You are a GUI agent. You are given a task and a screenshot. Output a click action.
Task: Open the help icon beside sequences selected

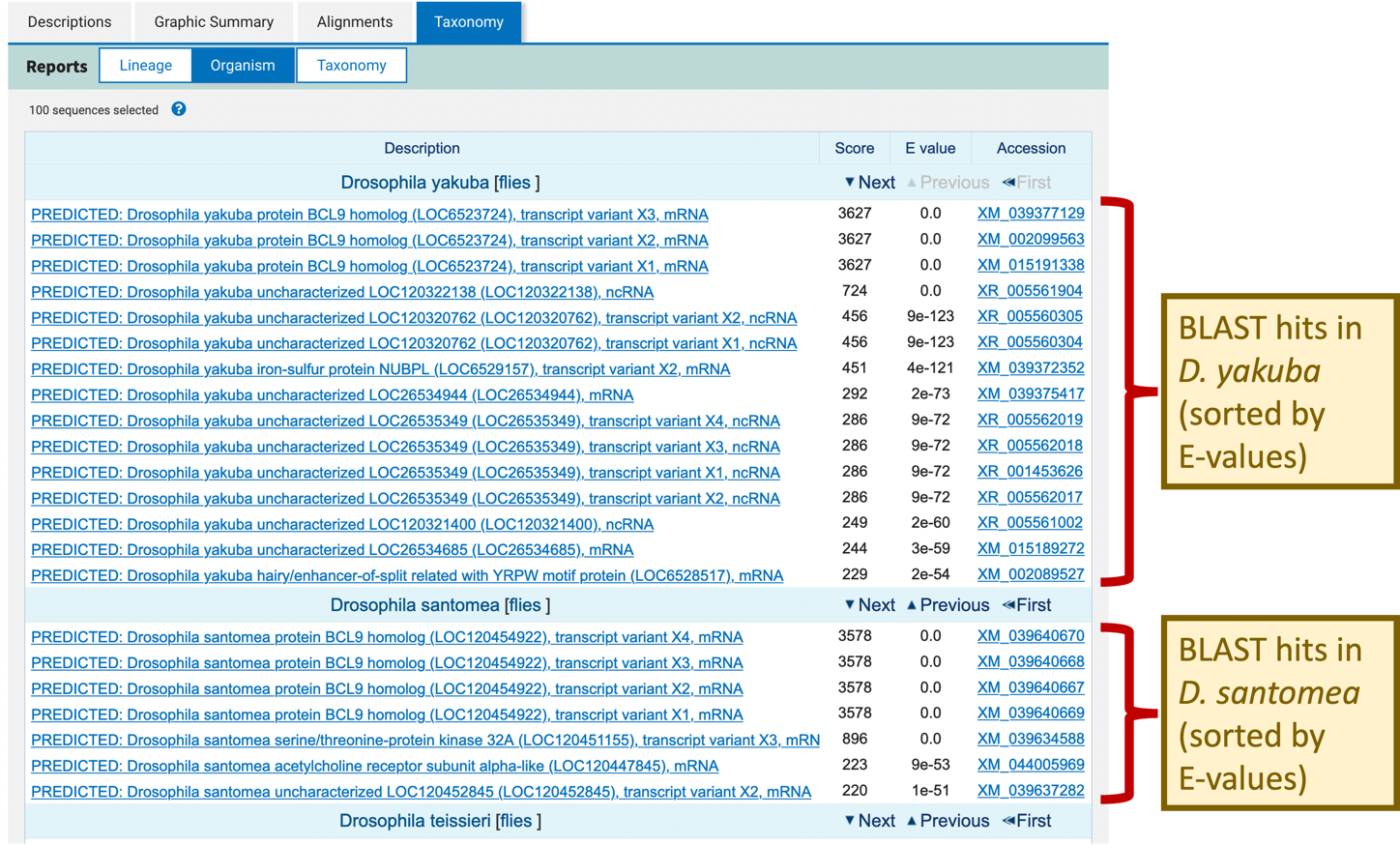(179, 109)
